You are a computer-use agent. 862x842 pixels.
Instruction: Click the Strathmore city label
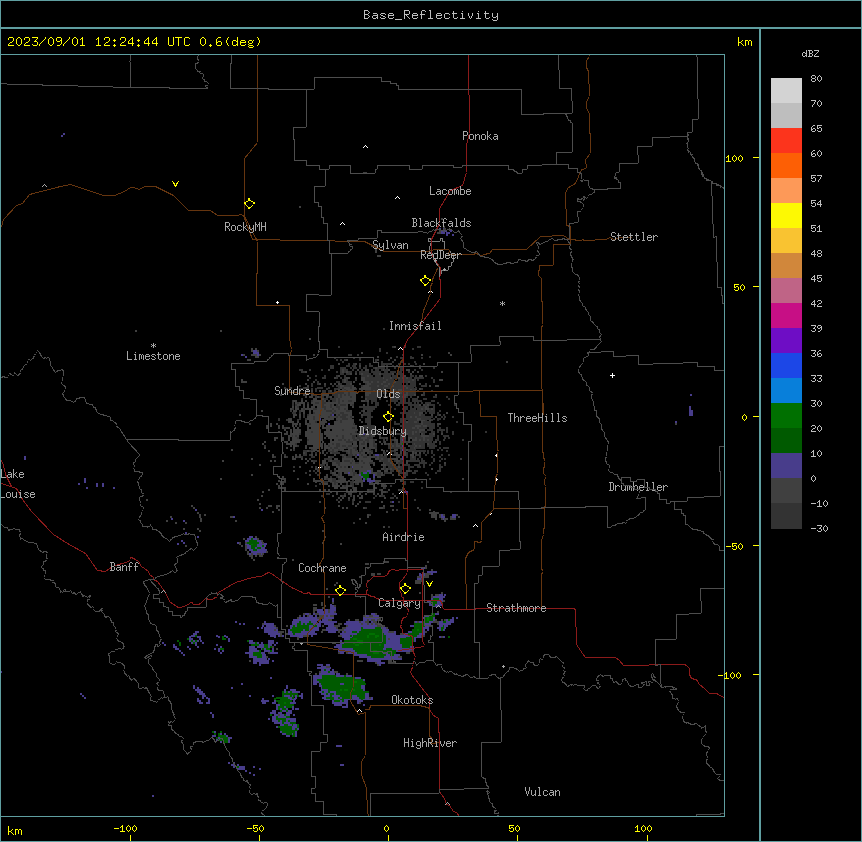click(516, 608)
